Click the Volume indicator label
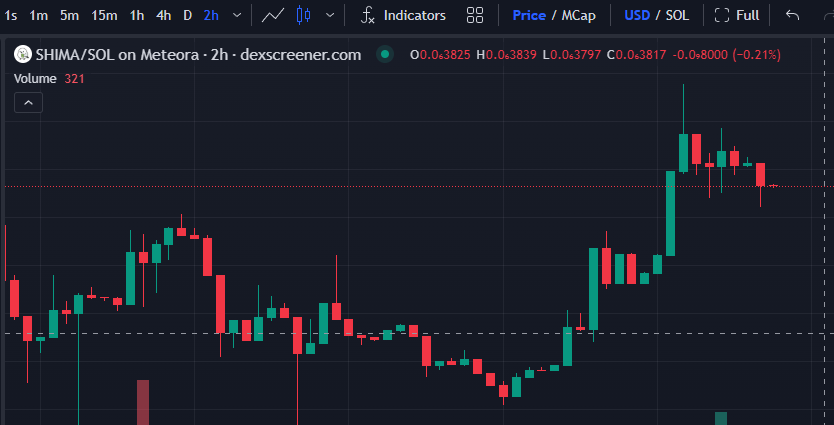The height and width of the screenshot is (425, 834). point(35,79)
